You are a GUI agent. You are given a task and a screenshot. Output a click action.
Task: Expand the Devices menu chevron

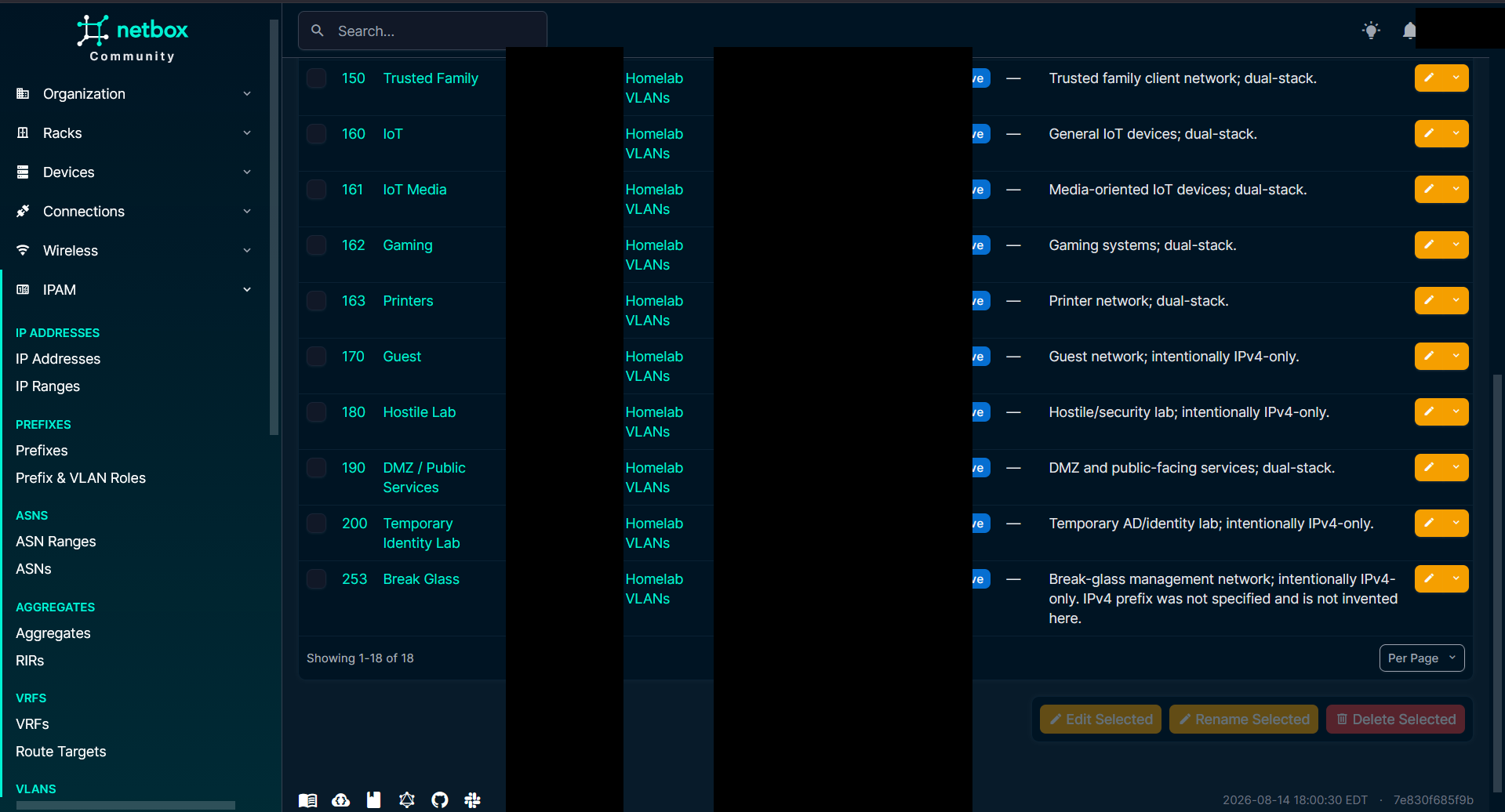point(247,172)
